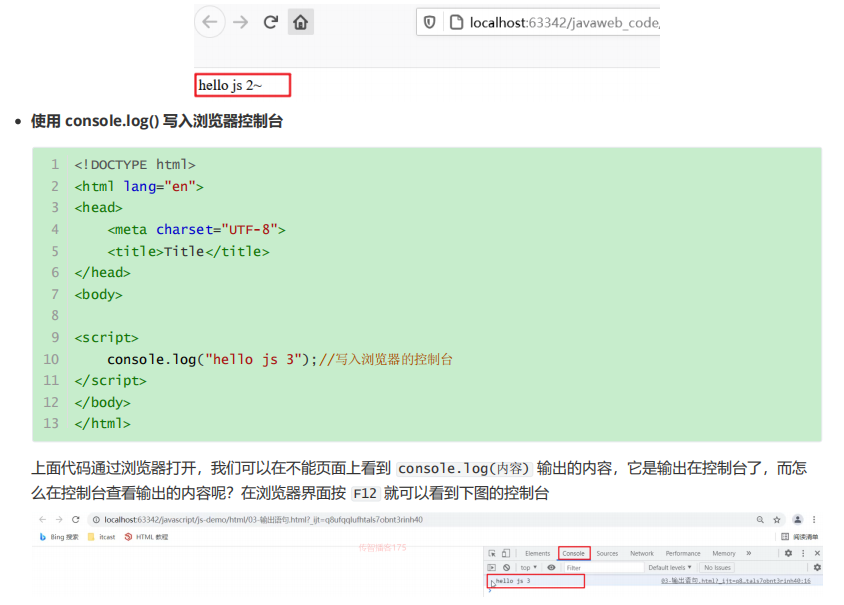
Task: Click the closing </script> tag on line 11
Action: point(110,381)
